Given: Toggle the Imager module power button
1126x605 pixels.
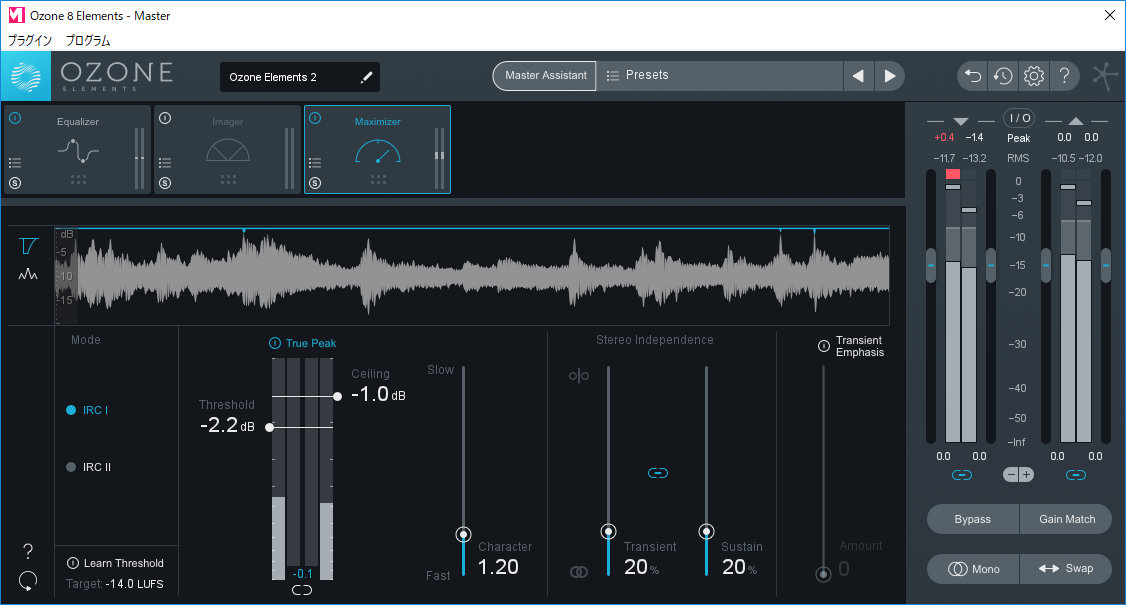Looking at the screenshot, I should [165, 118].
